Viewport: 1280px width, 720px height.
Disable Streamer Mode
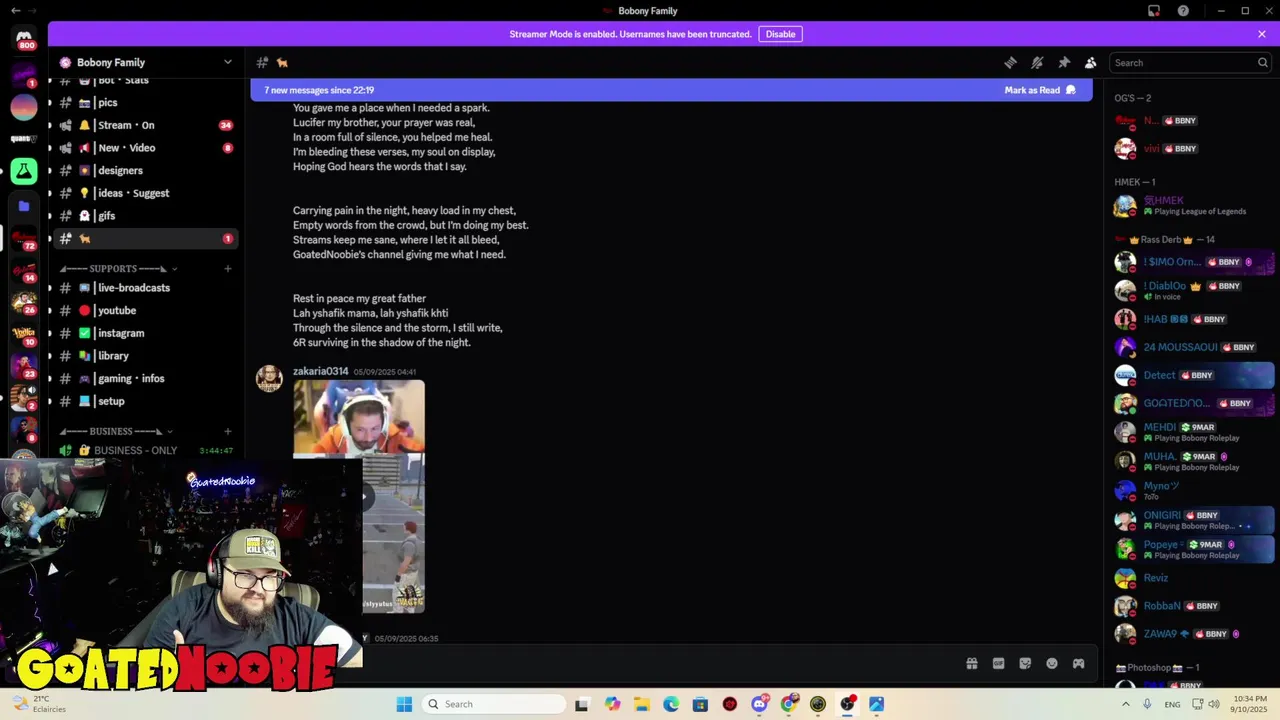tap(780, 34)
